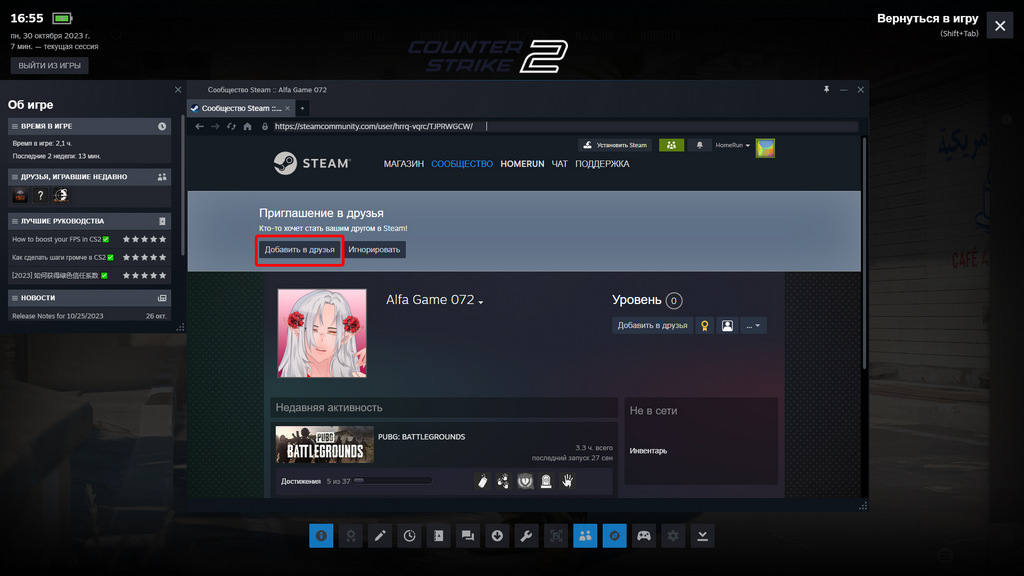This screenshot has height=576, width=1024.
Task: Expand the HomeRun account dropdown
Action: click(x=733, y=145)
